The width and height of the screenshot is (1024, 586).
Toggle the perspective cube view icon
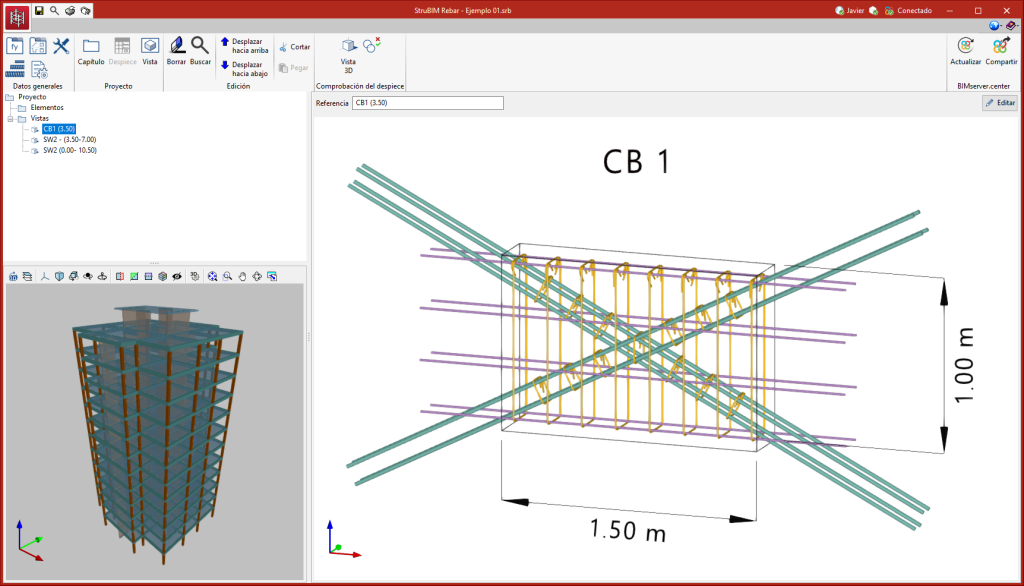[59, 276]
